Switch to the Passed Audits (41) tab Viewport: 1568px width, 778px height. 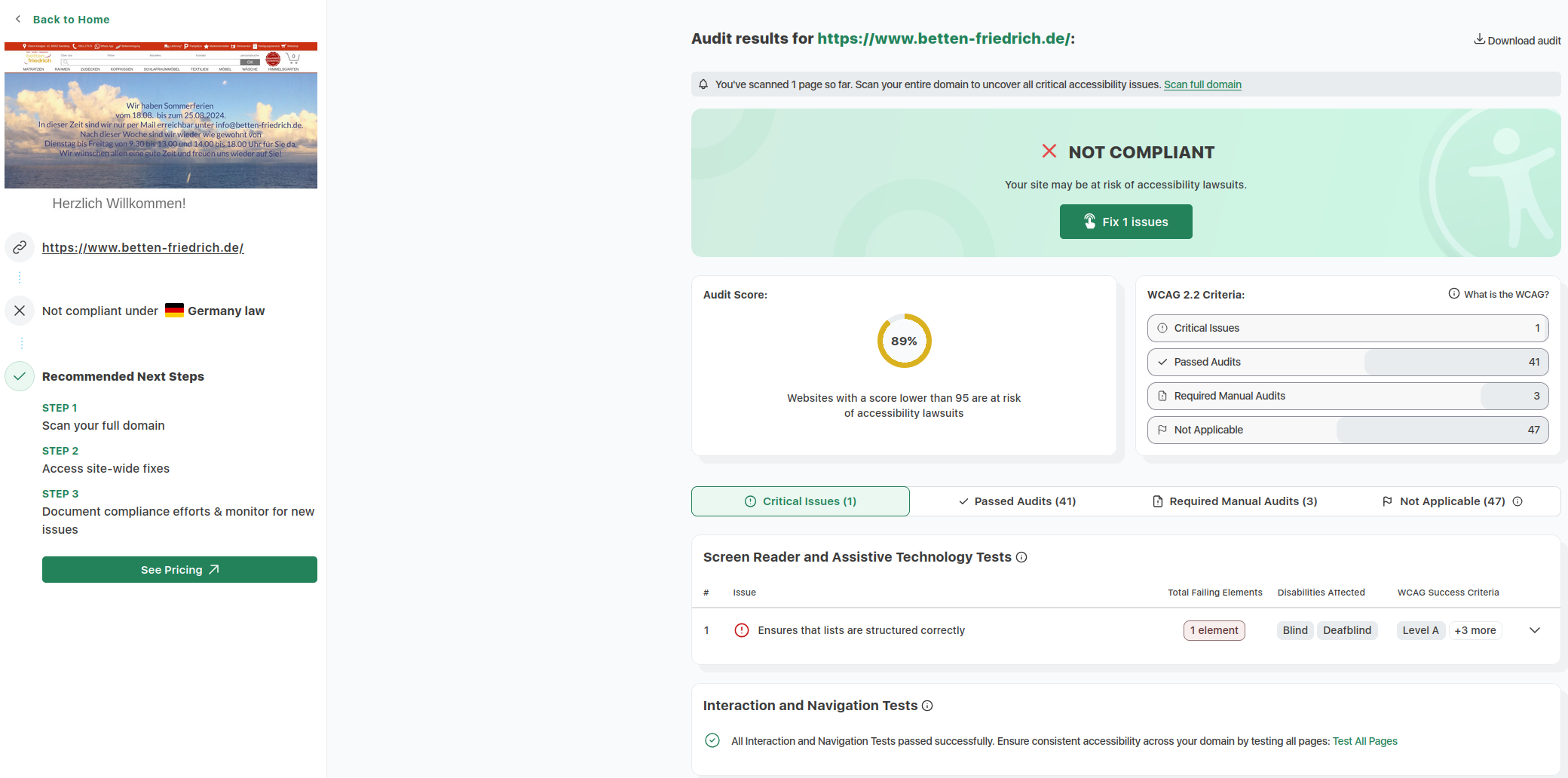coord(1017,501)
